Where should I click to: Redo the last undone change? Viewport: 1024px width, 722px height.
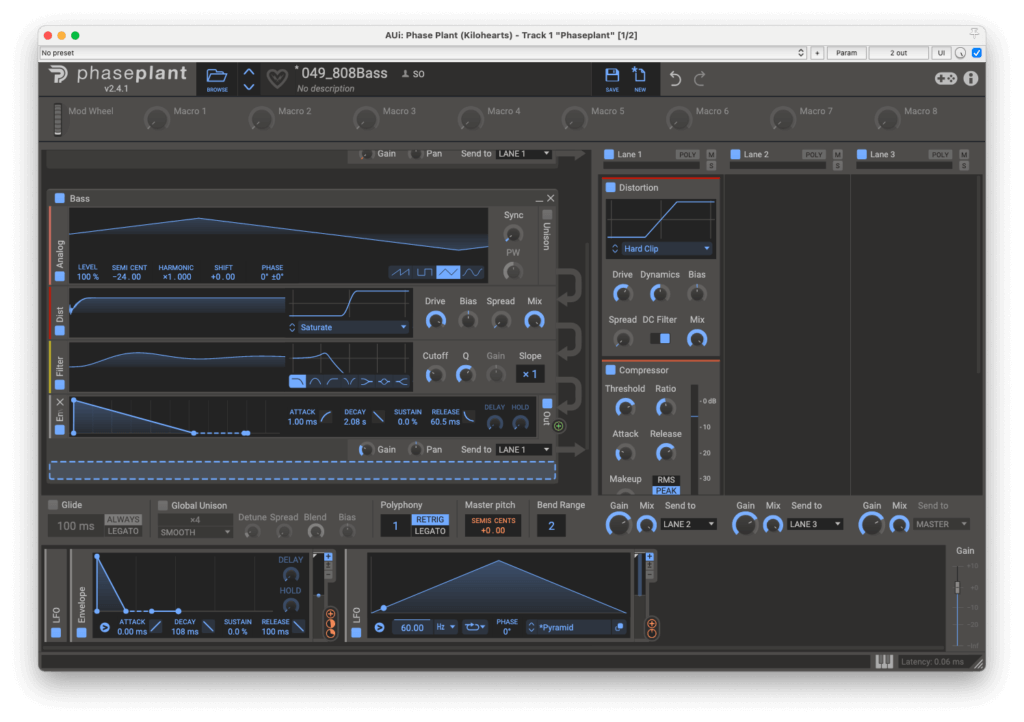(x=699, y=79)
